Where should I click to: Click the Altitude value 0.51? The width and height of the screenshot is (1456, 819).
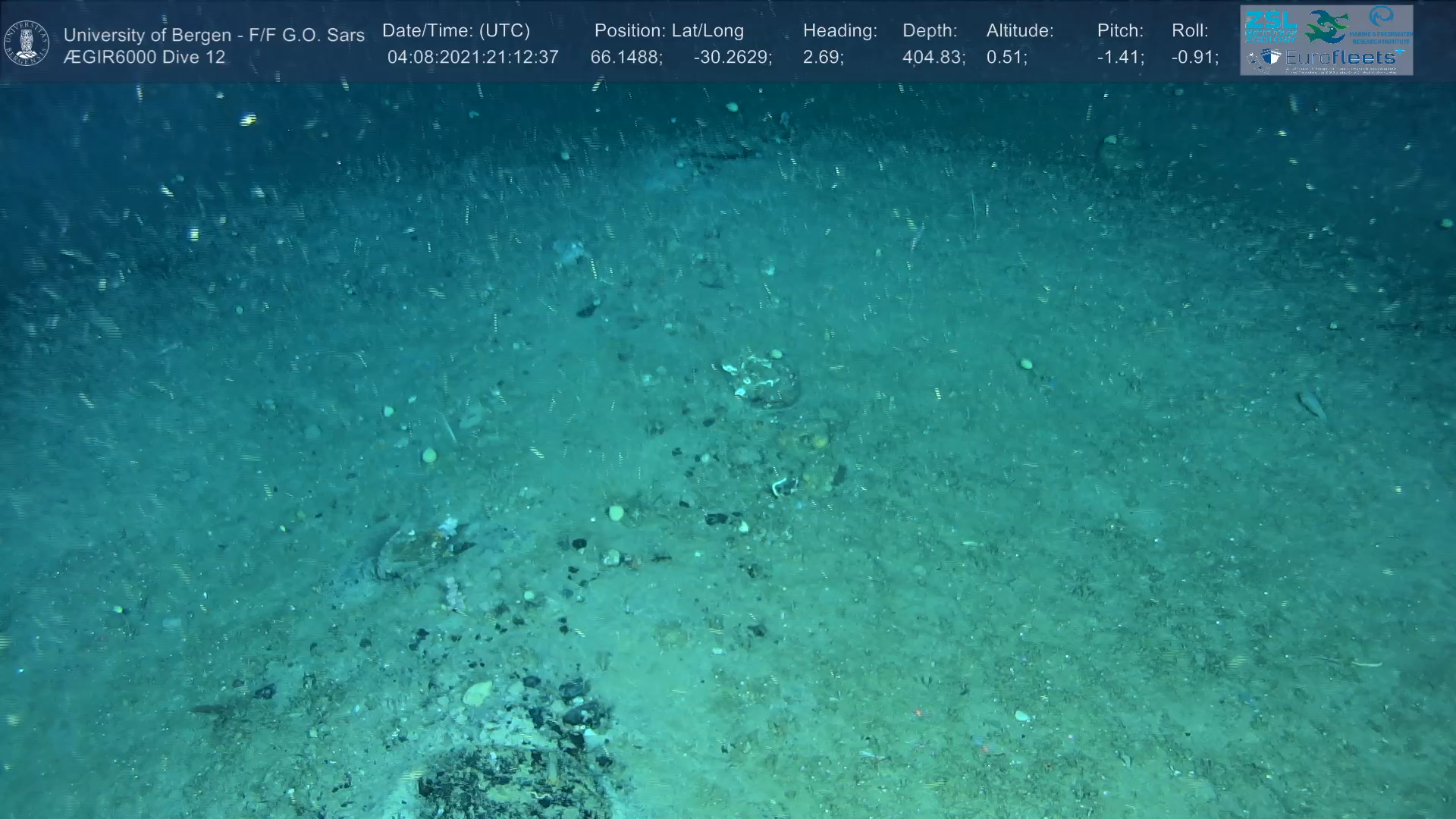1006,58
